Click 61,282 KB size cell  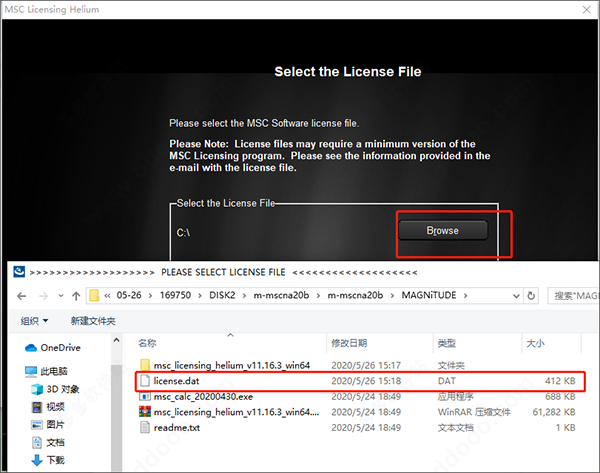[x=554, y=412]
